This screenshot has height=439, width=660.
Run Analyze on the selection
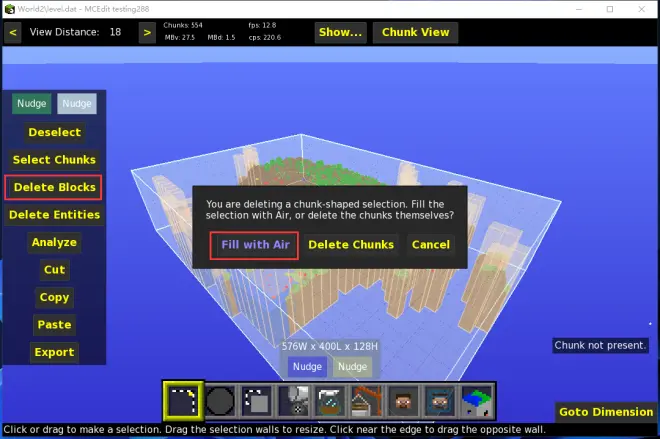pos(54,242)
